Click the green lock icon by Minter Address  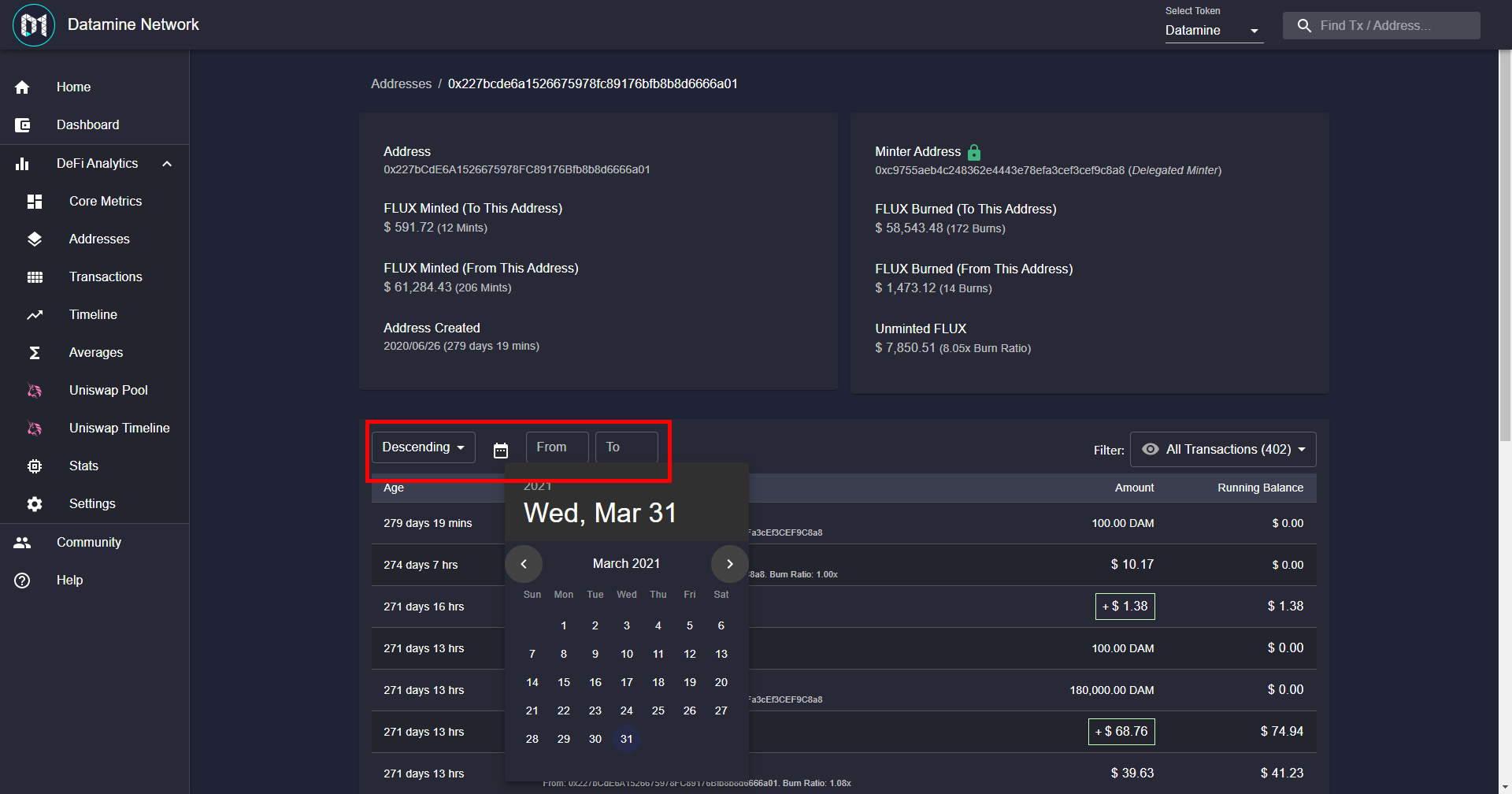click(974, 152)
